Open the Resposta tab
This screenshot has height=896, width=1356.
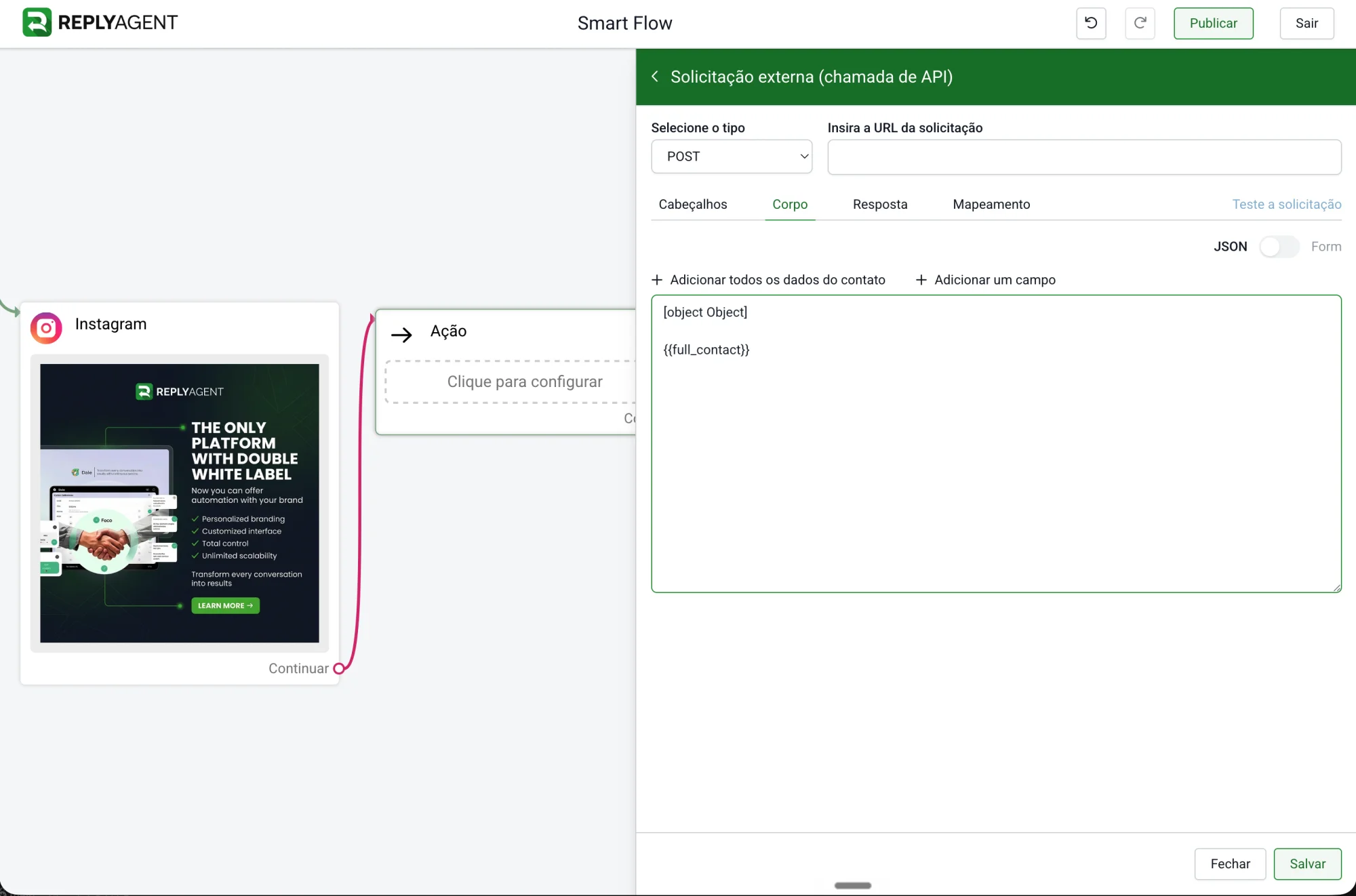click(880, 205)
